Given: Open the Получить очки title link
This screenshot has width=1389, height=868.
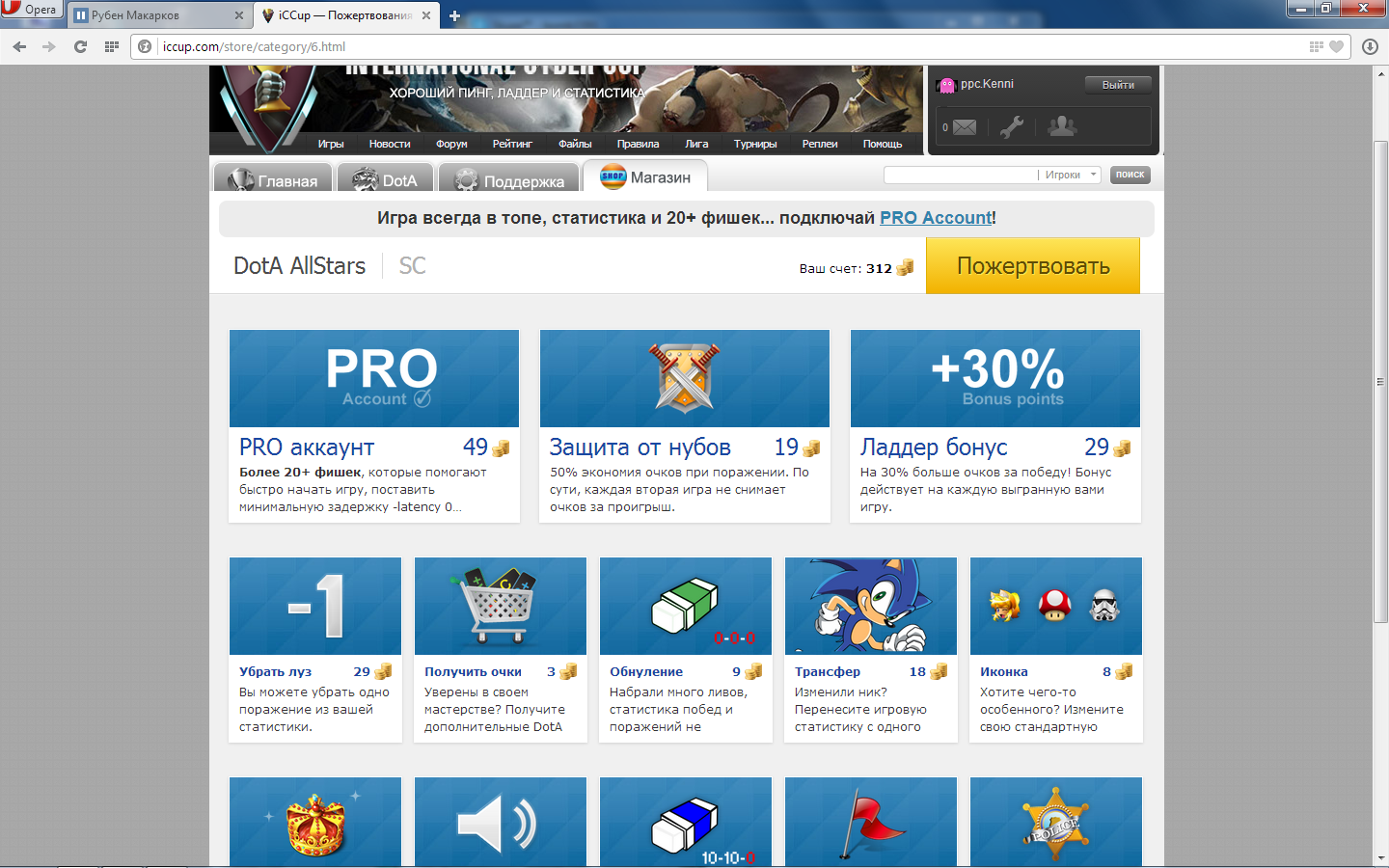Looking at the screenshot, I should click(473, 672).
